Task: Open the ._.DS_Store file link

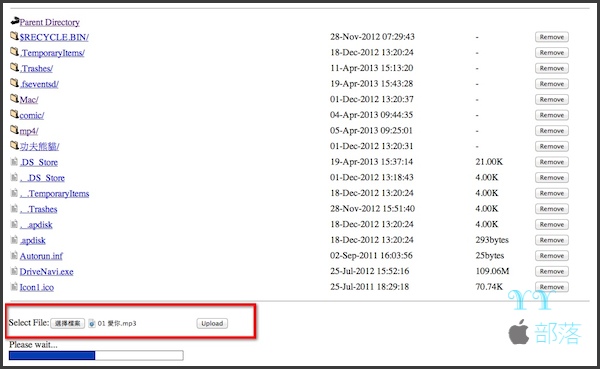Action: pyautogui.click(x=42, y=178)
